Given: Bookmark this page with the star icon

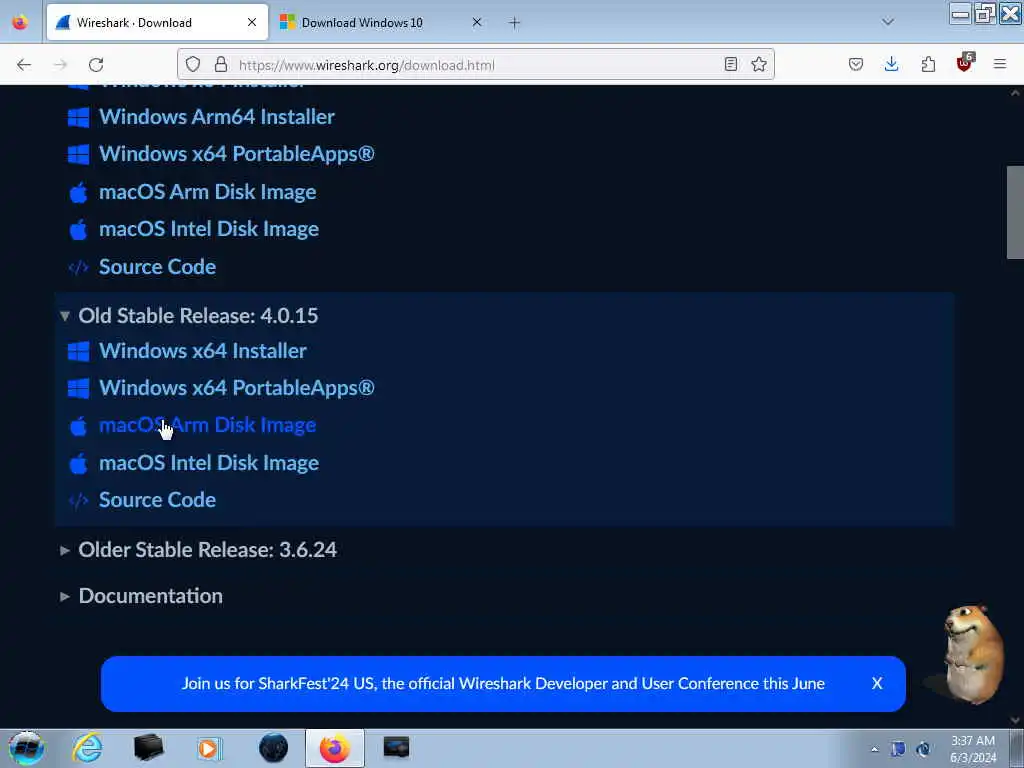Looking at the screenshot, I should tap(758, 64).
